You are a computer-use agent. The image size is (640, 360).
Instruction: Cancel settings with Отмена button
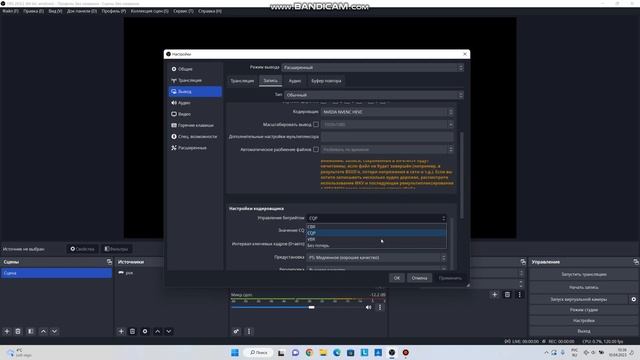click(419, 278)
